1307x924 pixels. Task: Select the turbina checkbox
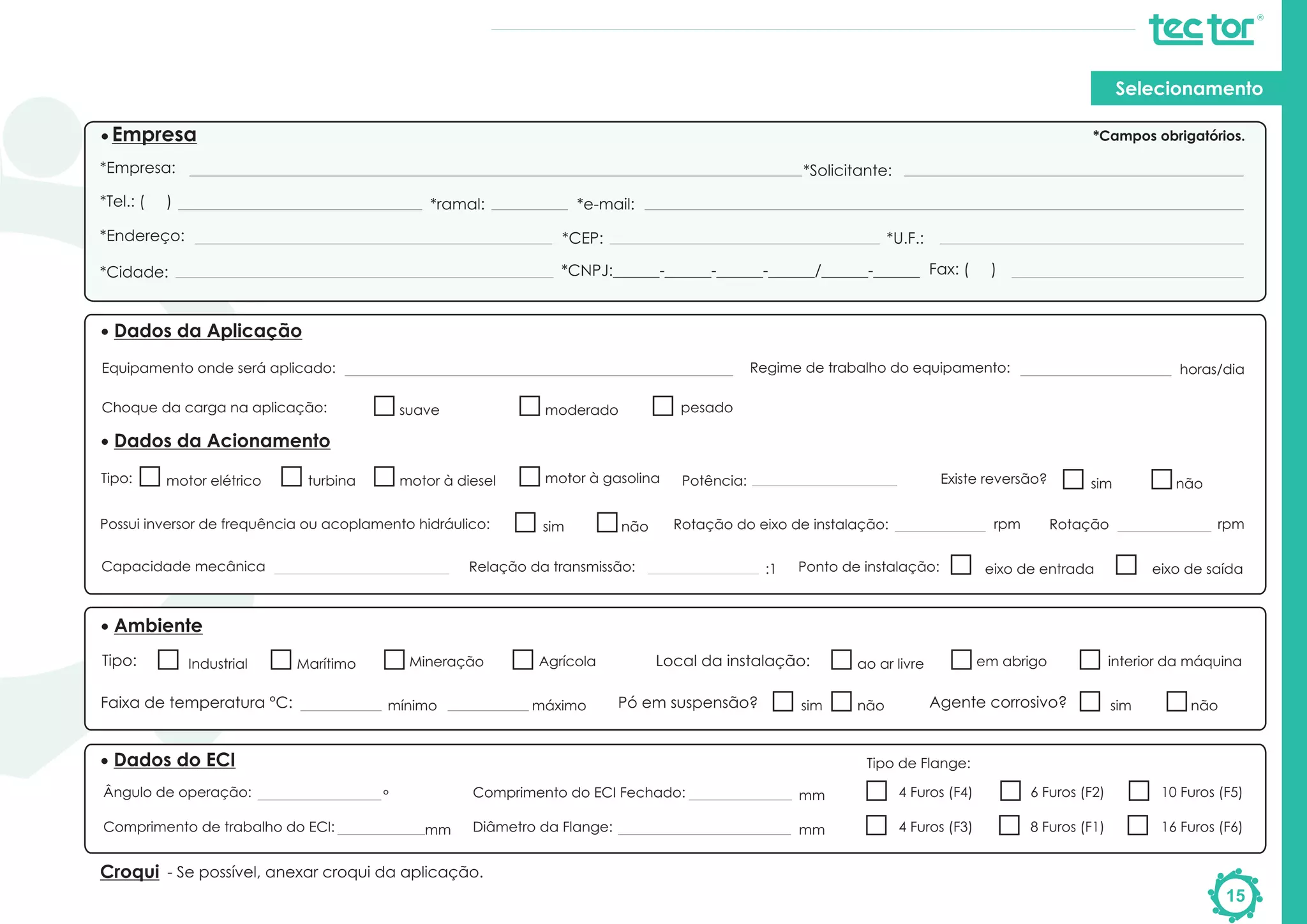click(x=292, y=477)
